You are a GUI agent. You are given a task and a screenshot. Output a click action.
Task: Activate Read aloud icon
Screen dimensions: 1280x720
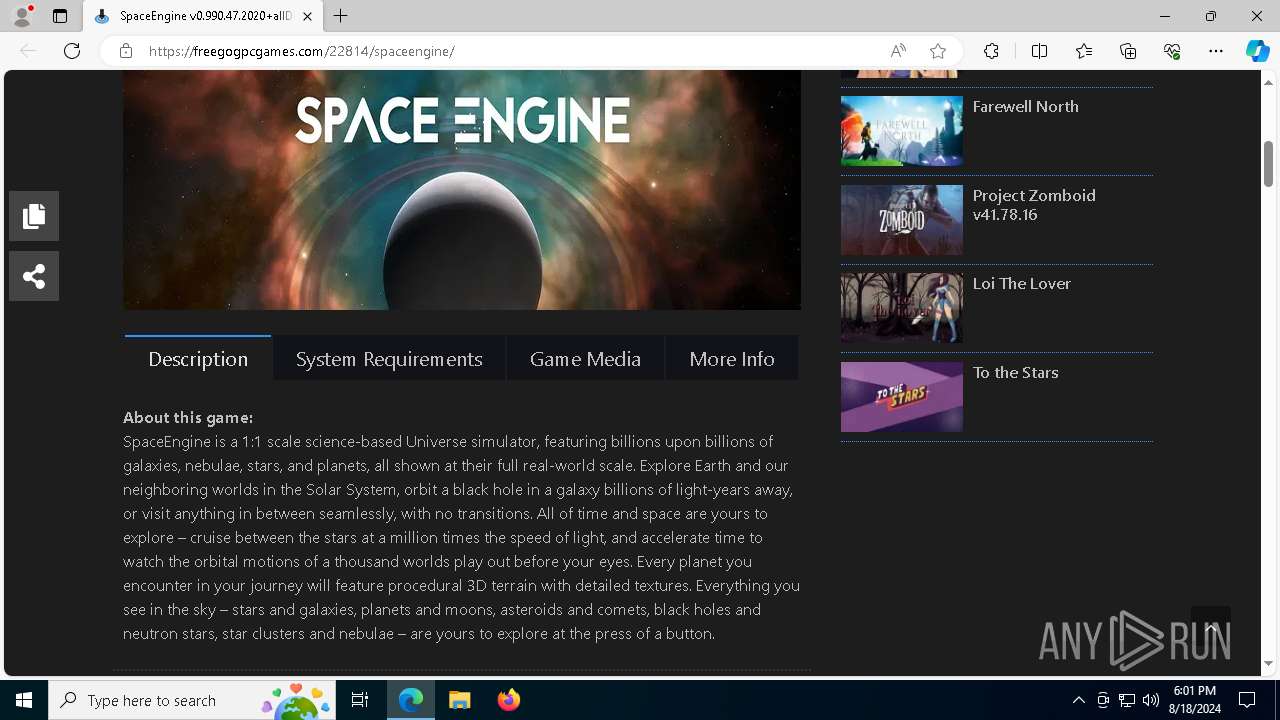(898, 51)
